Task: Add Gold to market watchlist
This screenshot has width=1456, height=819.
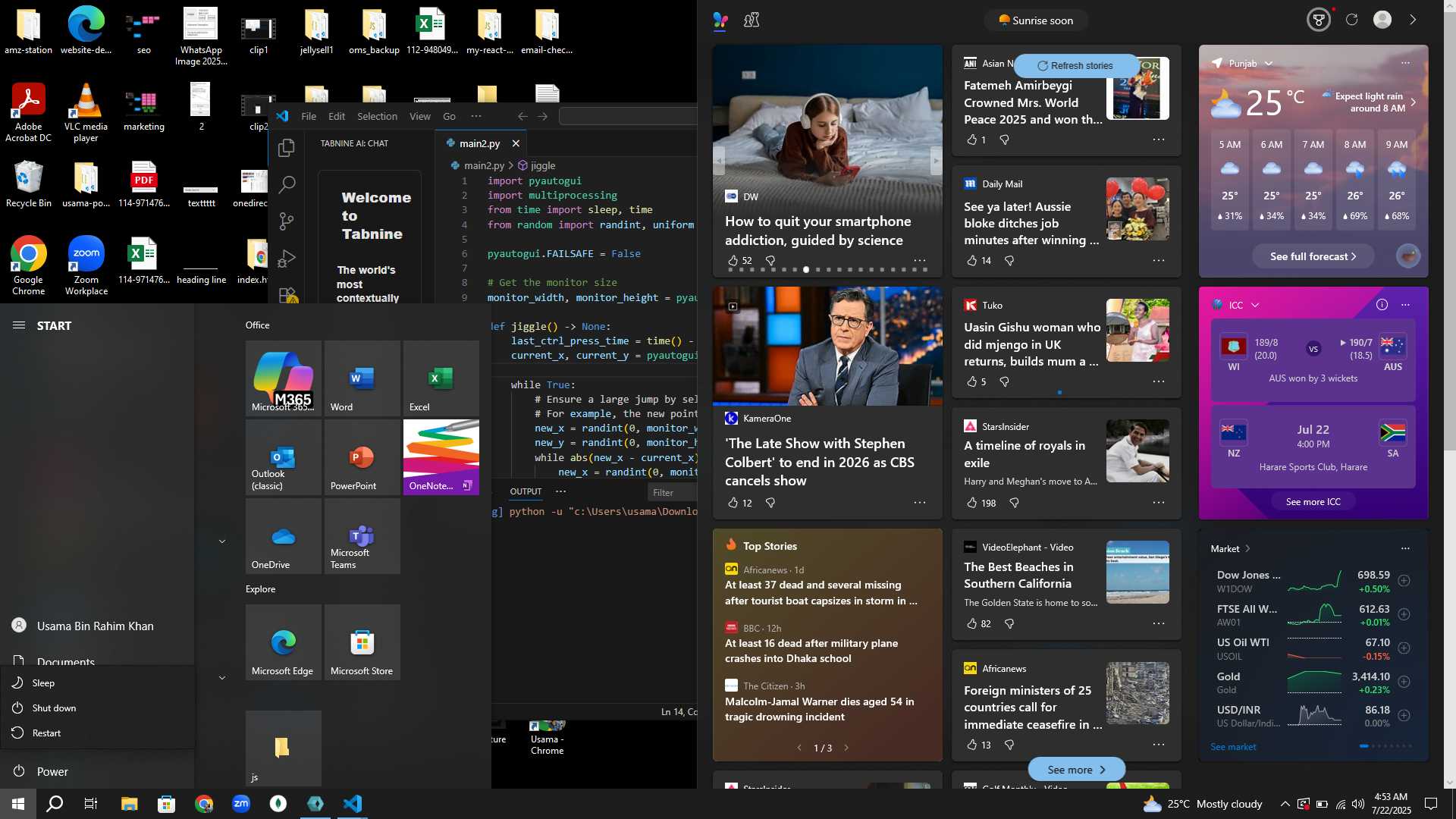Action: click(x=1404, y=682)
